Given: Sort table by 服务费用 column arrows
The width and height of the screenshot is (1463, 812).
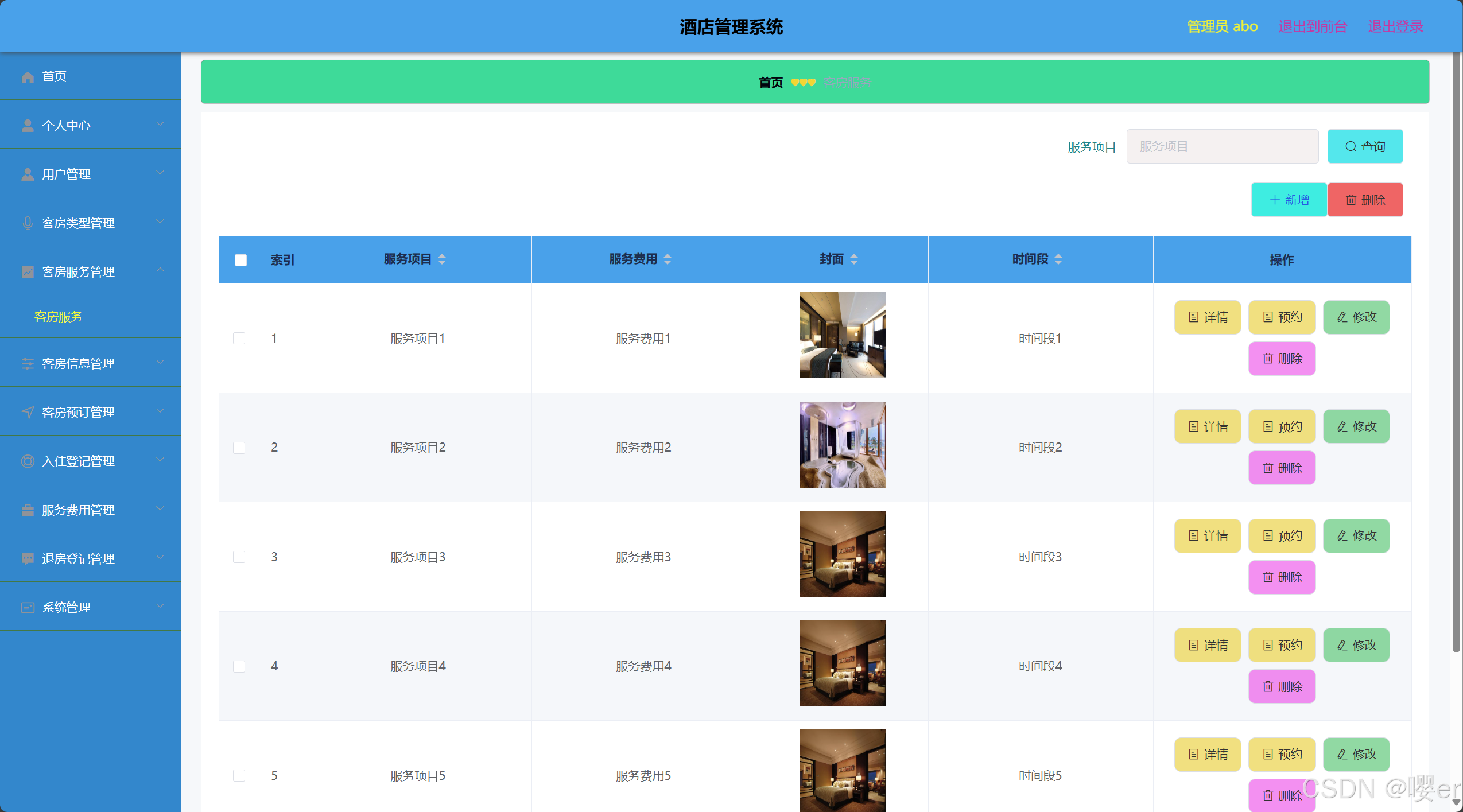Looking at the screenshot, I should coord(666,259).
